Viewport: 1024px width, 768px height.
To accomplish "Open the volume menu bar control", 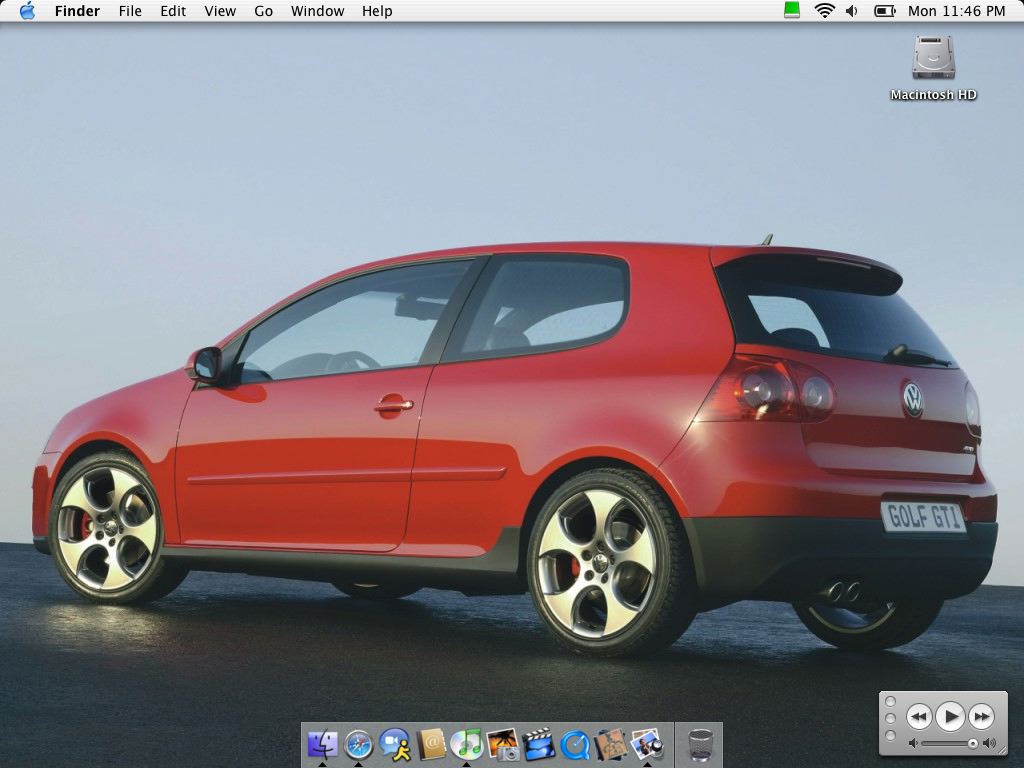I will pos(852,11).
